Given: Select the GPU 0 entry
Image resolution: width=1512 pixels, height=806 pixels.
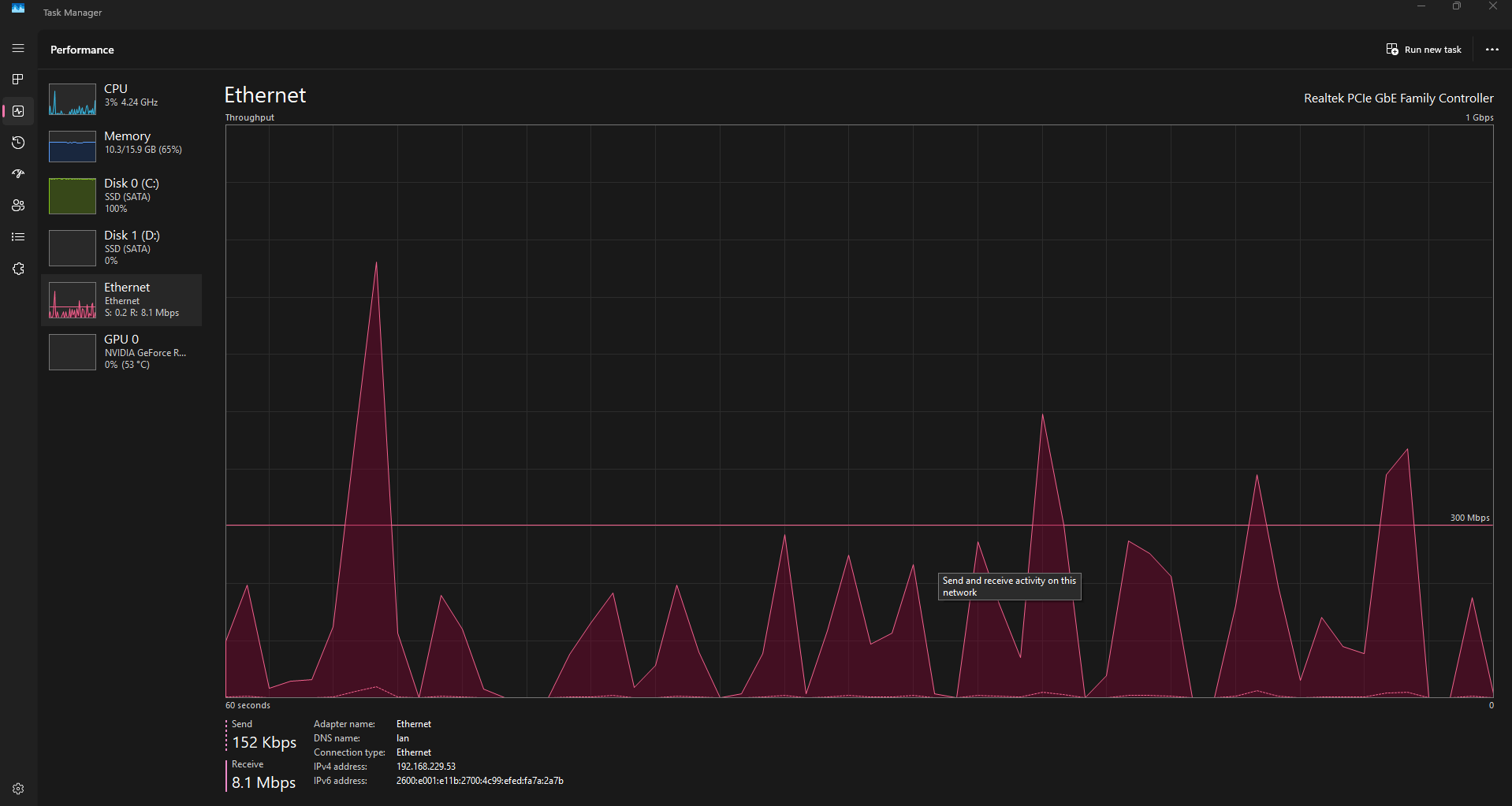Looking at the screenshot, I should 122,351.
